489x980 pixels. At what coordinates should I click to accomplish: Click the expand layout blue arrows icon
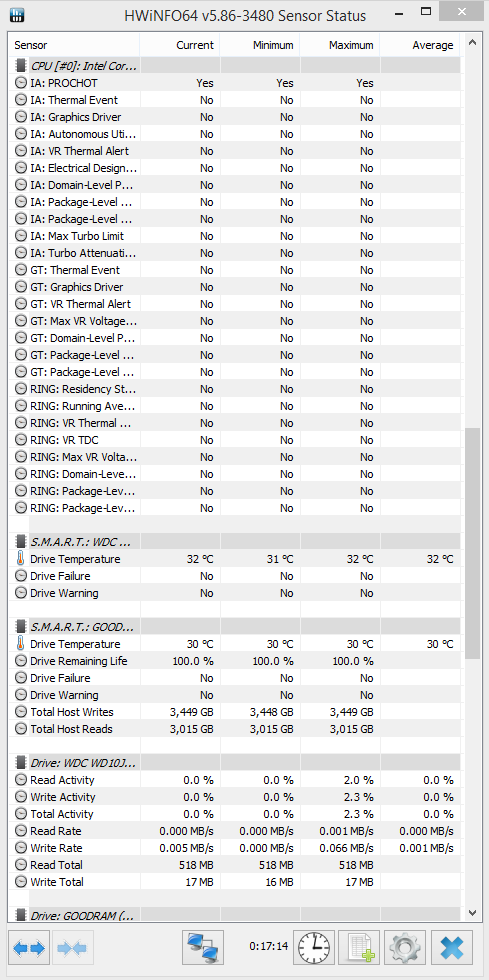[29, 947]
